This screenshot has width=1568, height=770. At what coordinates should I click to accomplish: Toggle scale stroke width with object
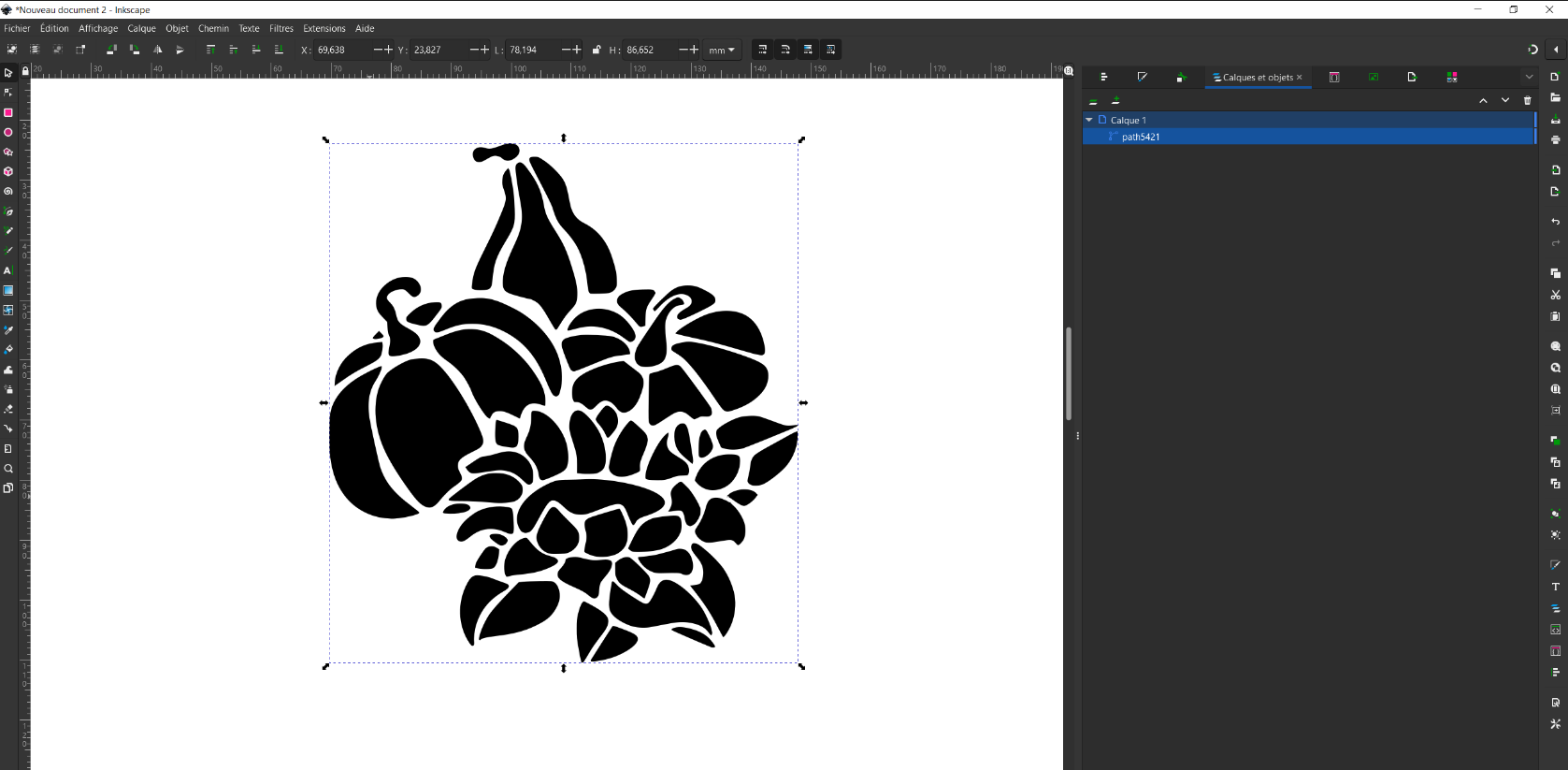(763, 50)
